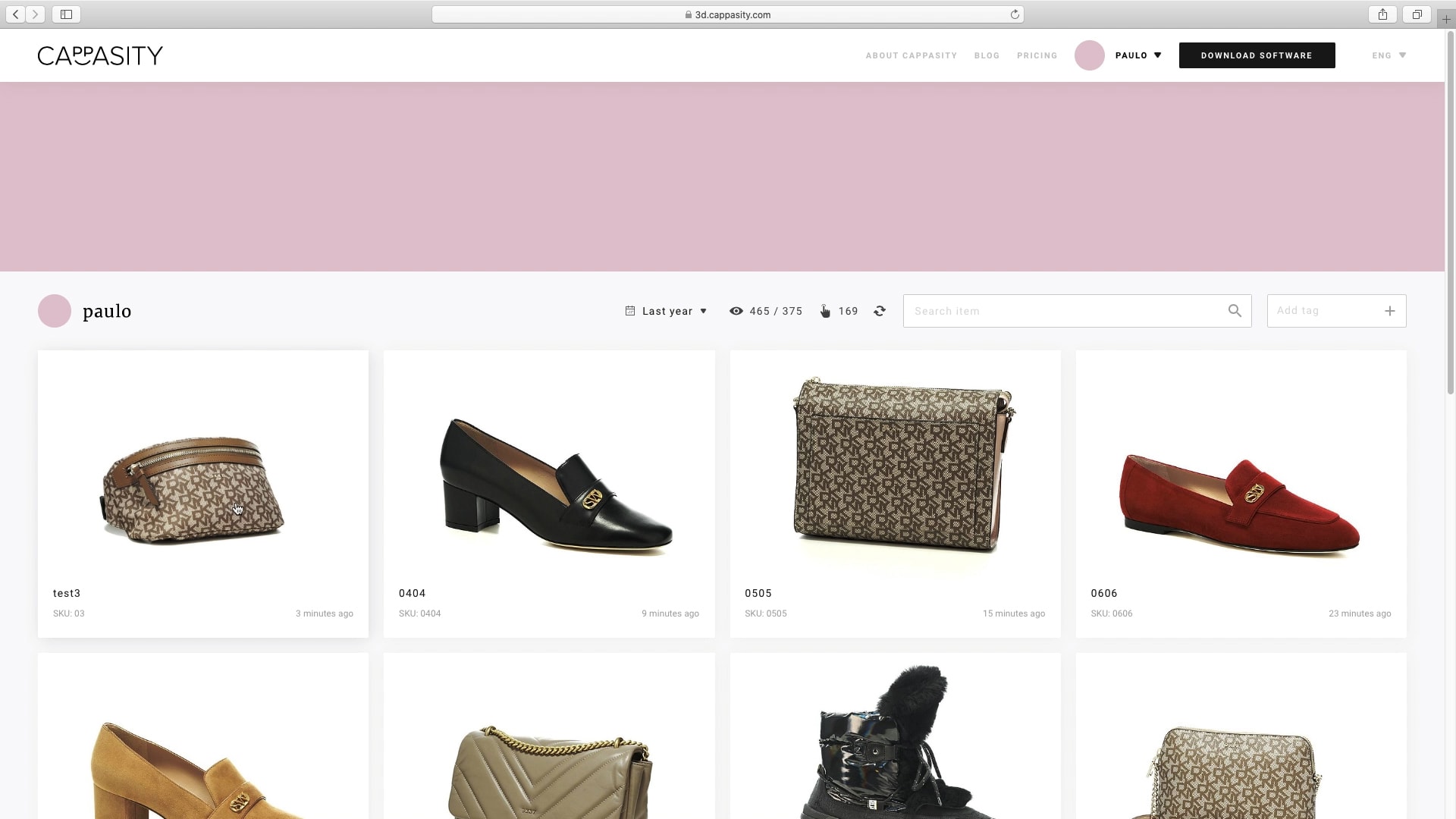1456x819 pixels.
Task: Reload the page with the refresh icon
Action: (x=1015, y=14)
